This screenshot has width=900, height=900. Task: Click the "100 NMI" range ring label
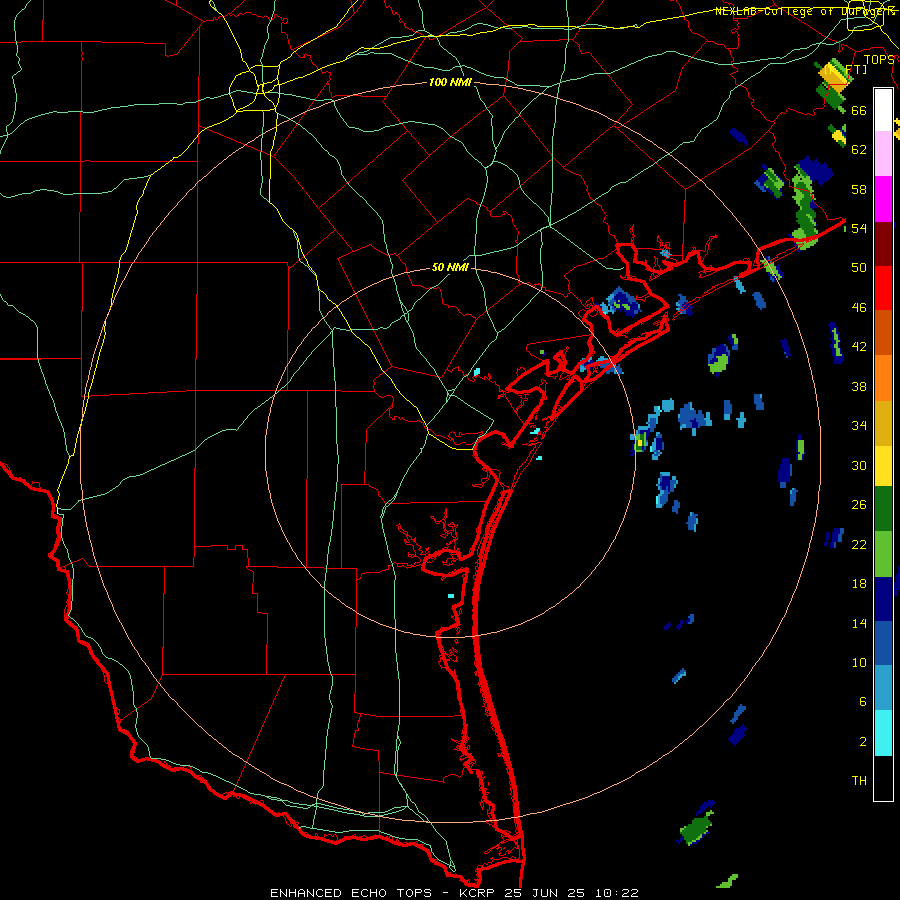(450, 83)
